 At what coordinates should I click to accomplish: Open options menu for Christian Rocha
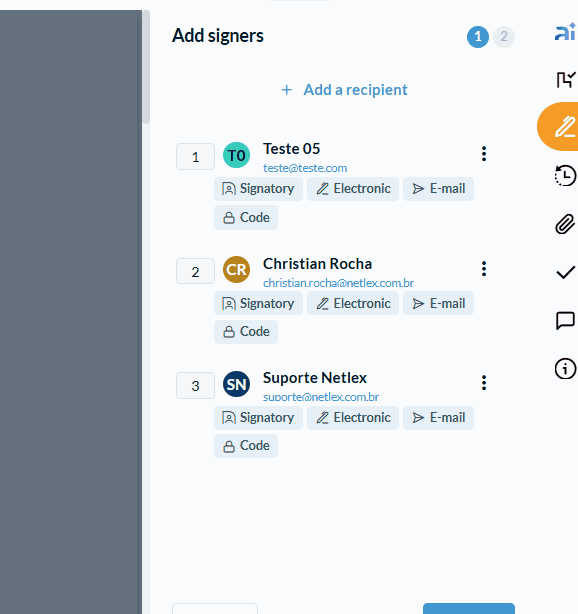coord(484,269)
